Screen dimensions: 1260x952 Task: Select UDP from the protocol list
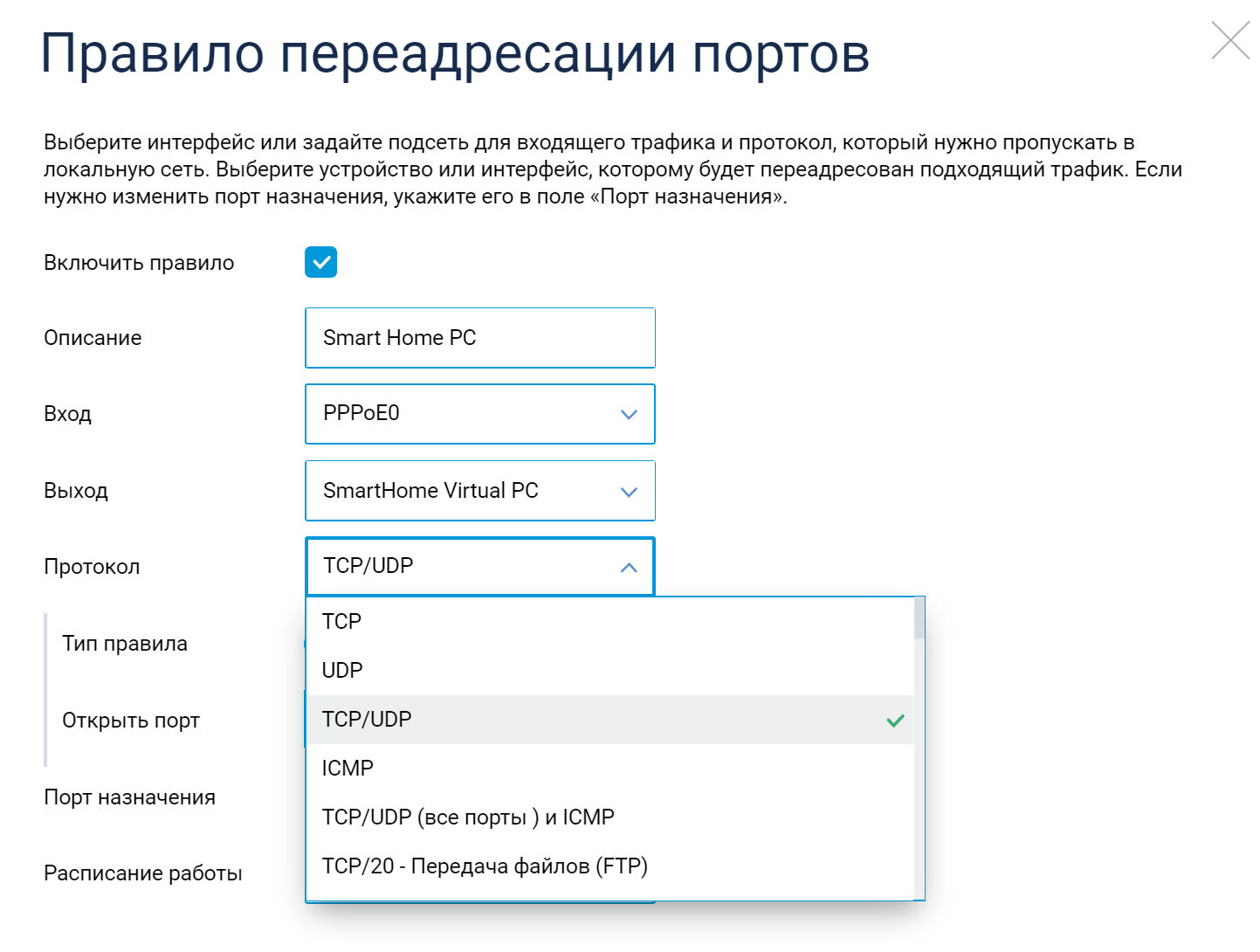pos(342,671)
